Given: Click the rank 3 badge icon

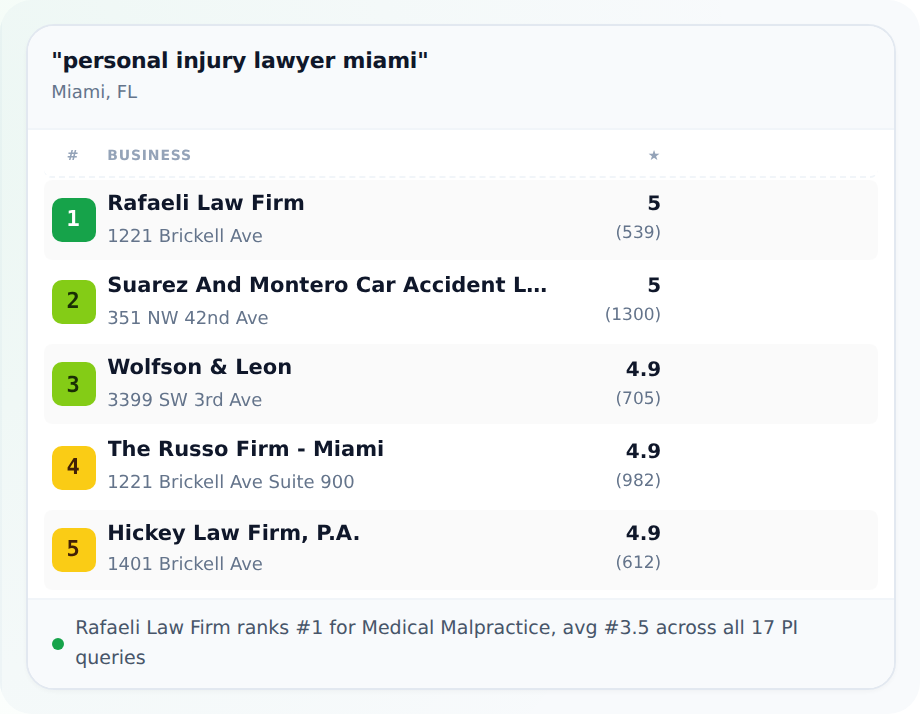Looking at the screenshot, I should coord(74,384).
